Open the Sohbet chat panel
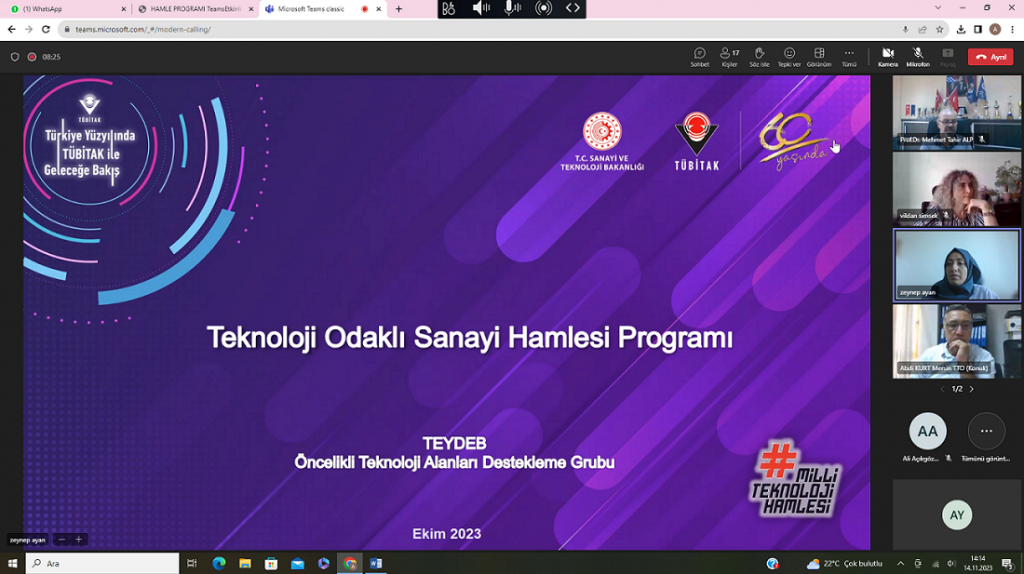1024x574 pixels. [x=699, y=56]
